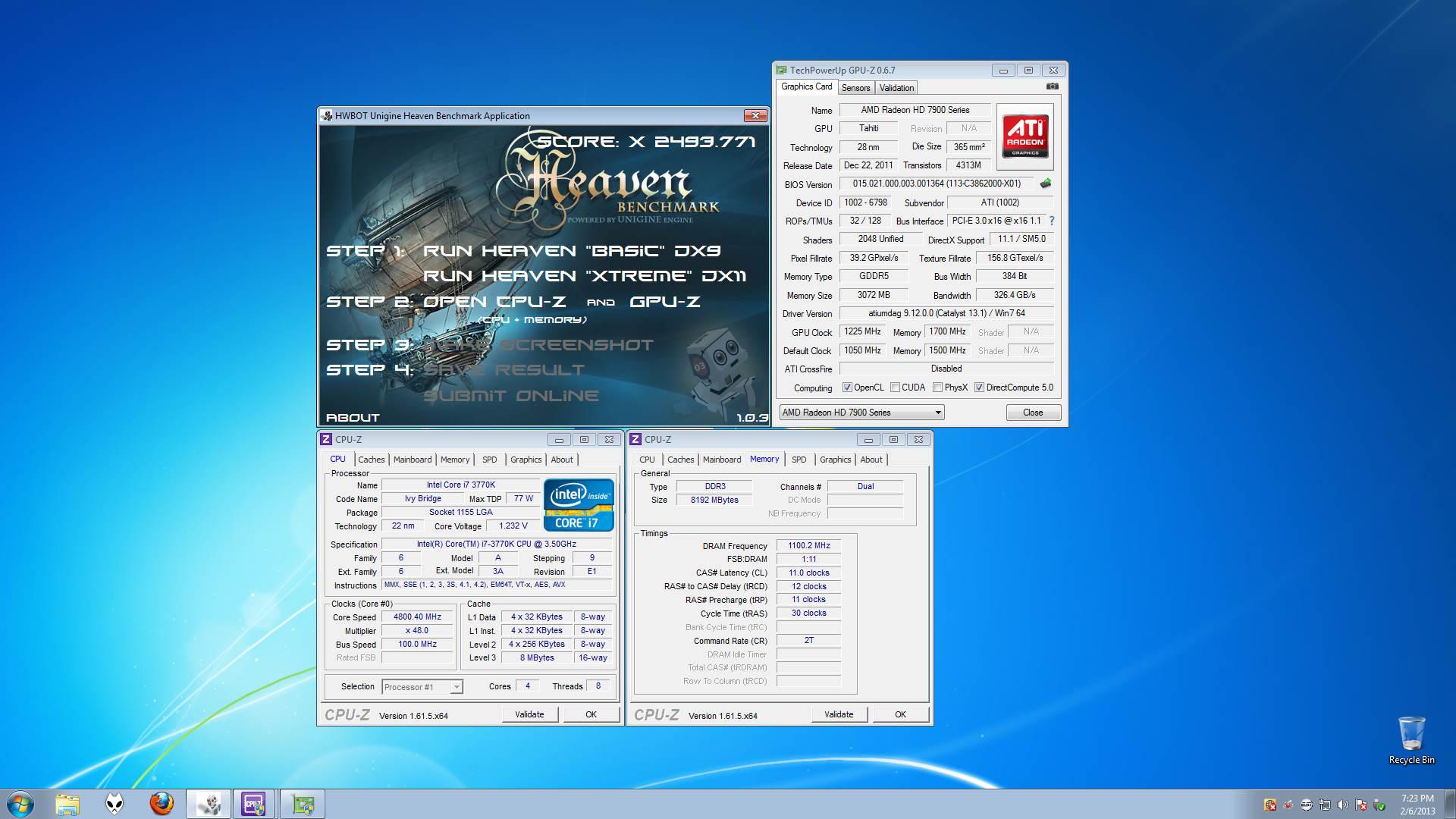Click the Core Voltage 1.232 V value
Screen dimensions: 1456x819
pyautogui.click(x=513, y=526)
